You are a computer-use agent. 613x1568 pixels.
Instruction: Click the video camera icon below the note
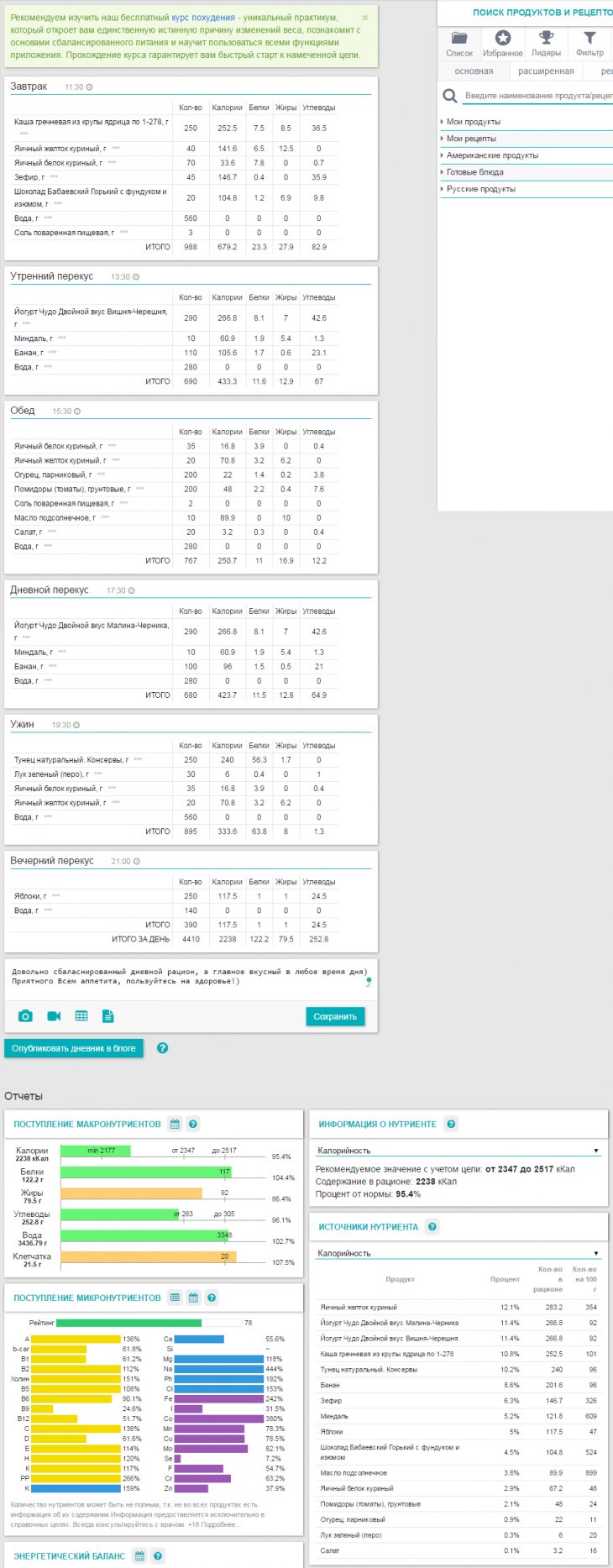pyautogui.click(x=54, y=1016)
